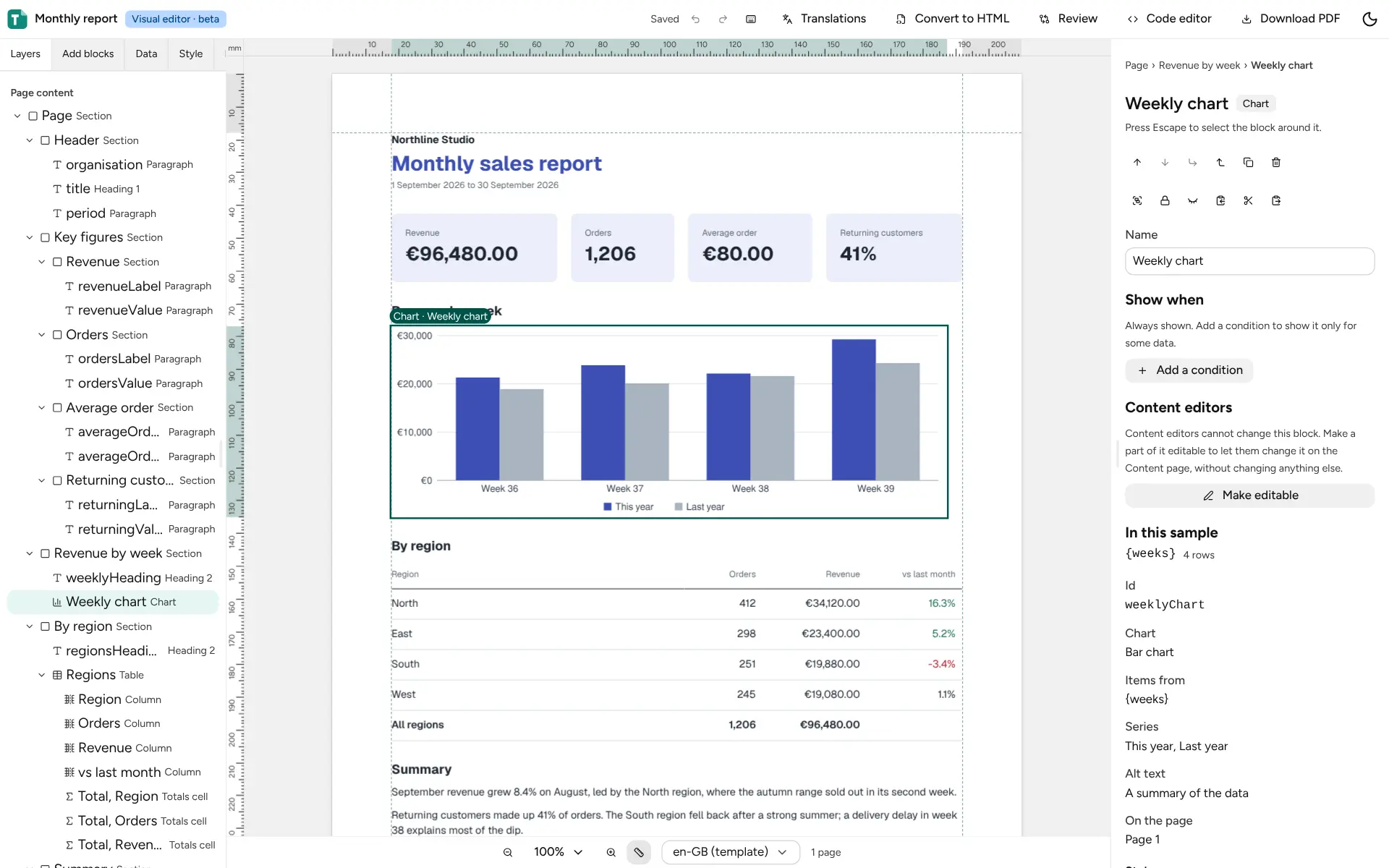The height and width of the screenshot is (868, 1389).
Task: Collapse the Revenue section chevron
Action: click(x=42, y=262)
